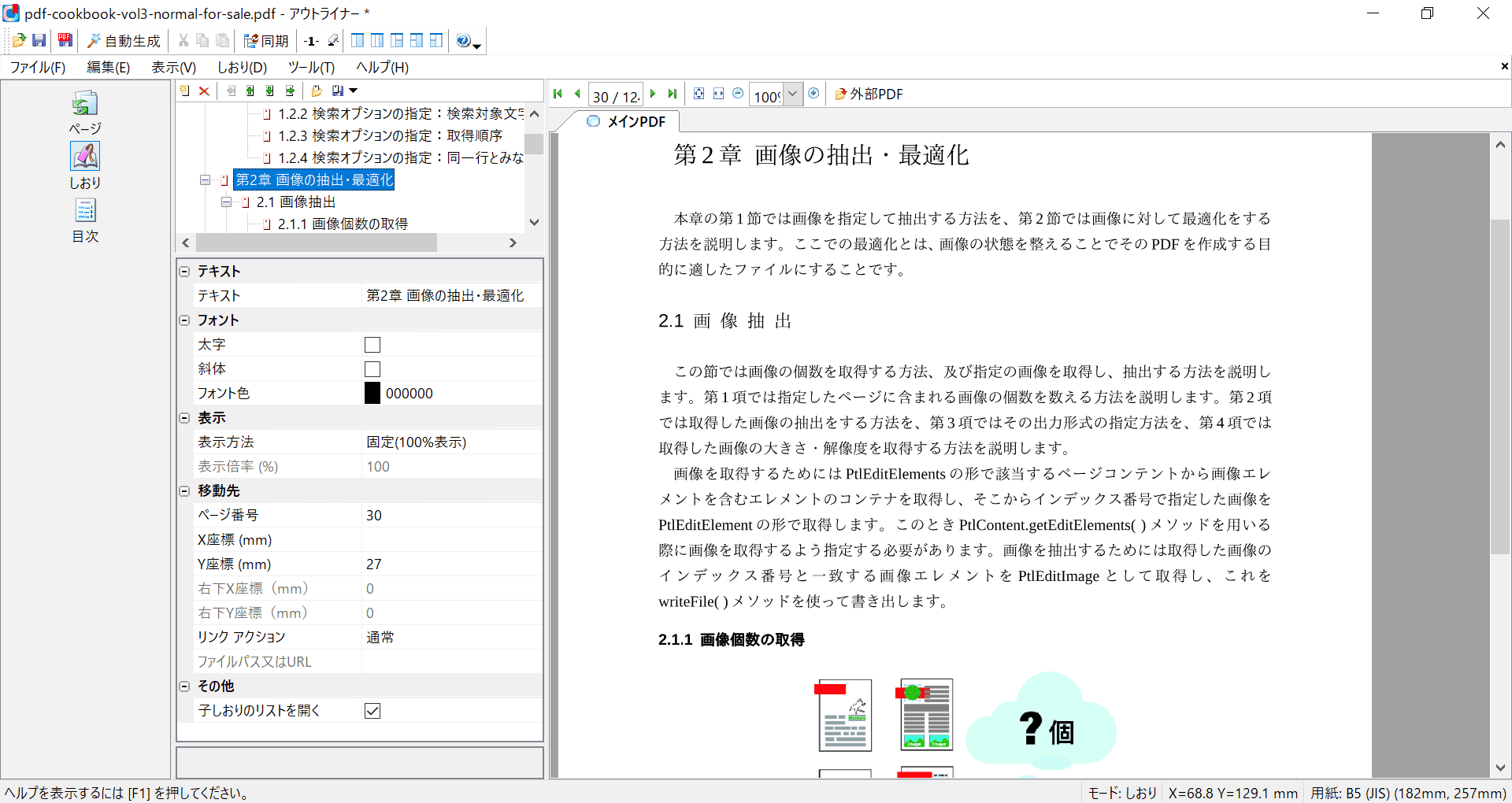Go to the next page in the PDF viewer
The height and width of the screenshot is (803, 1512).
(653, 94)
